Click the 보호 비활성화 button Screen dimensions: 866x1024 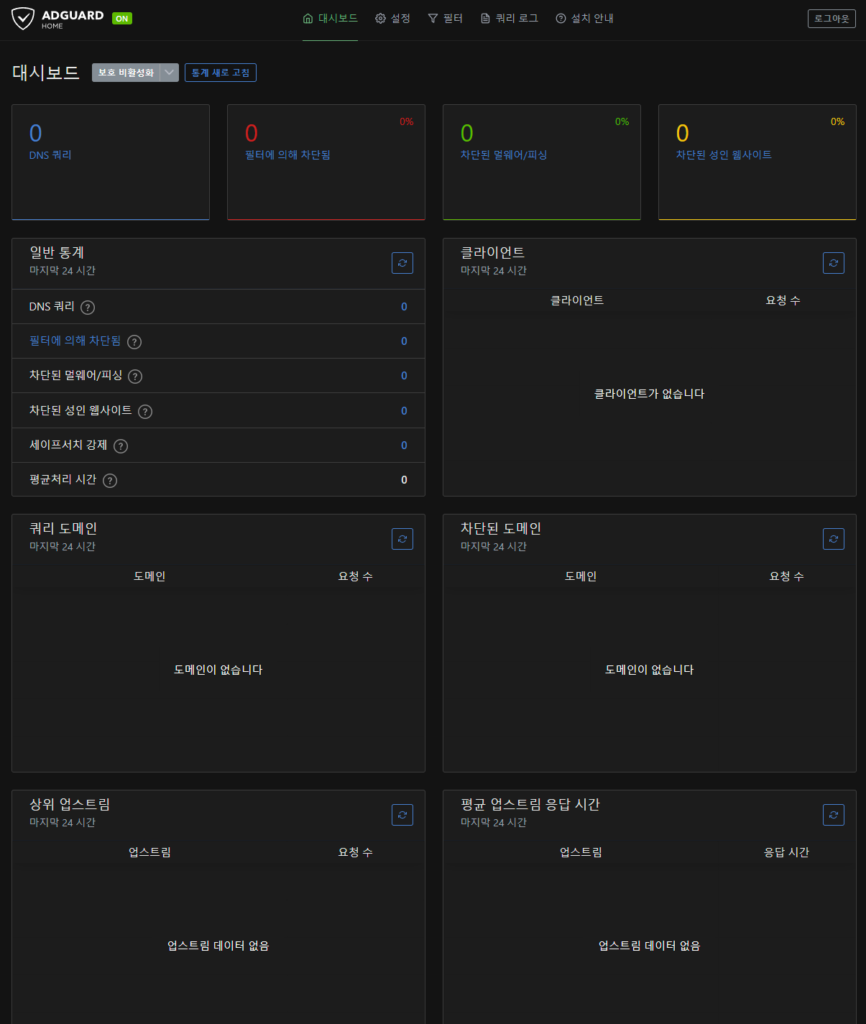point(126,72)
